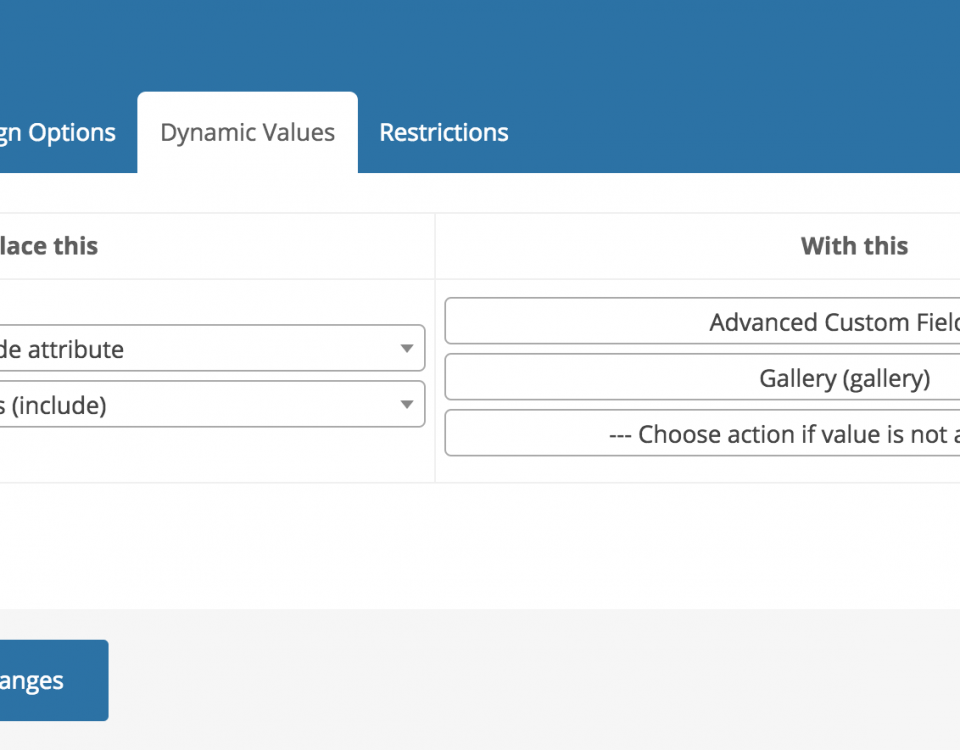Click the Replace this column header

click(x=49, y=246)
